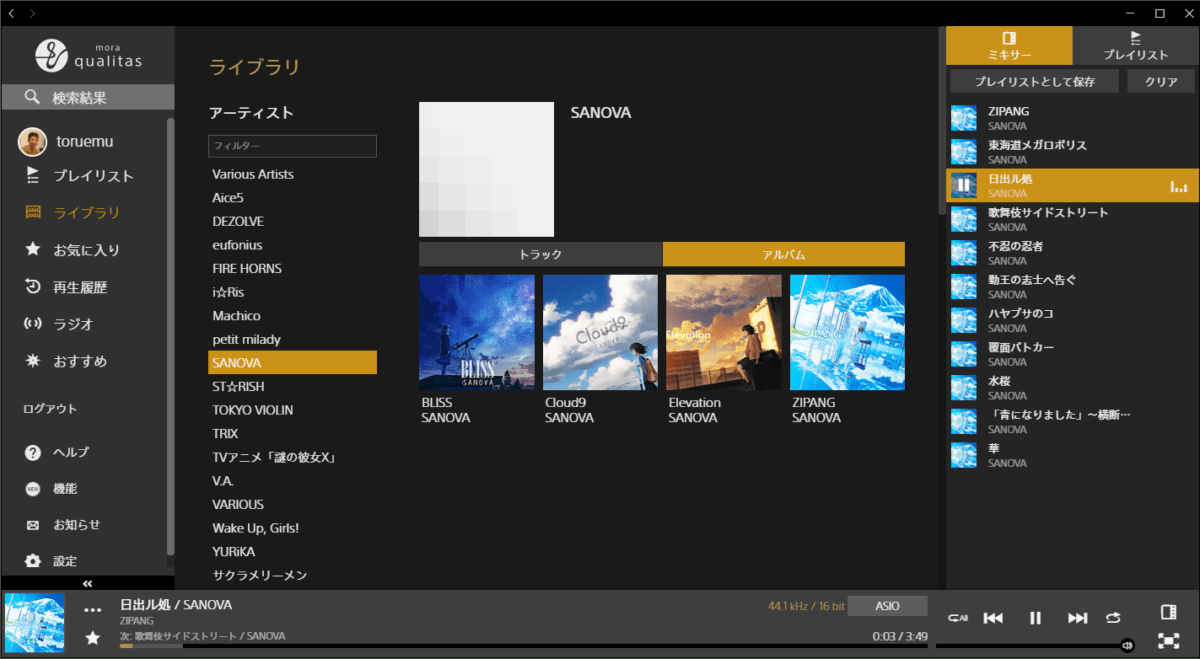The image size is (1200, 659).
Task: Play ZIPANG track in the queue
Action: [1071, 119]
